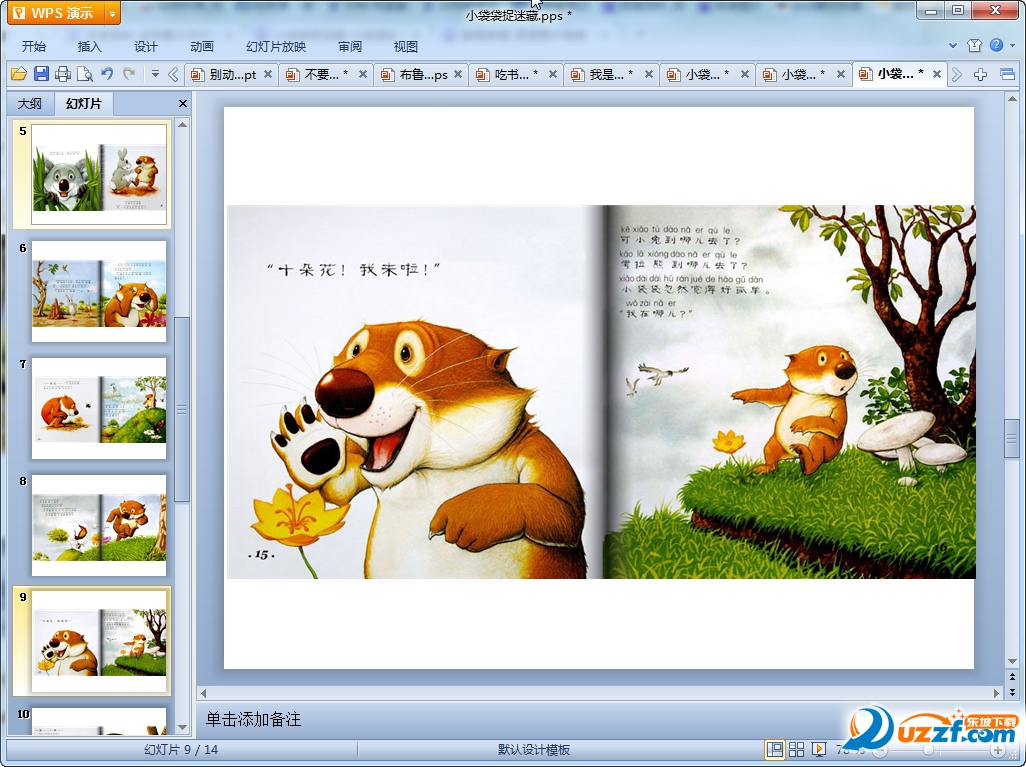Switch to the 大纲 outline tab
This screenshot has height=767, width=1026.
tap(29, 103)
